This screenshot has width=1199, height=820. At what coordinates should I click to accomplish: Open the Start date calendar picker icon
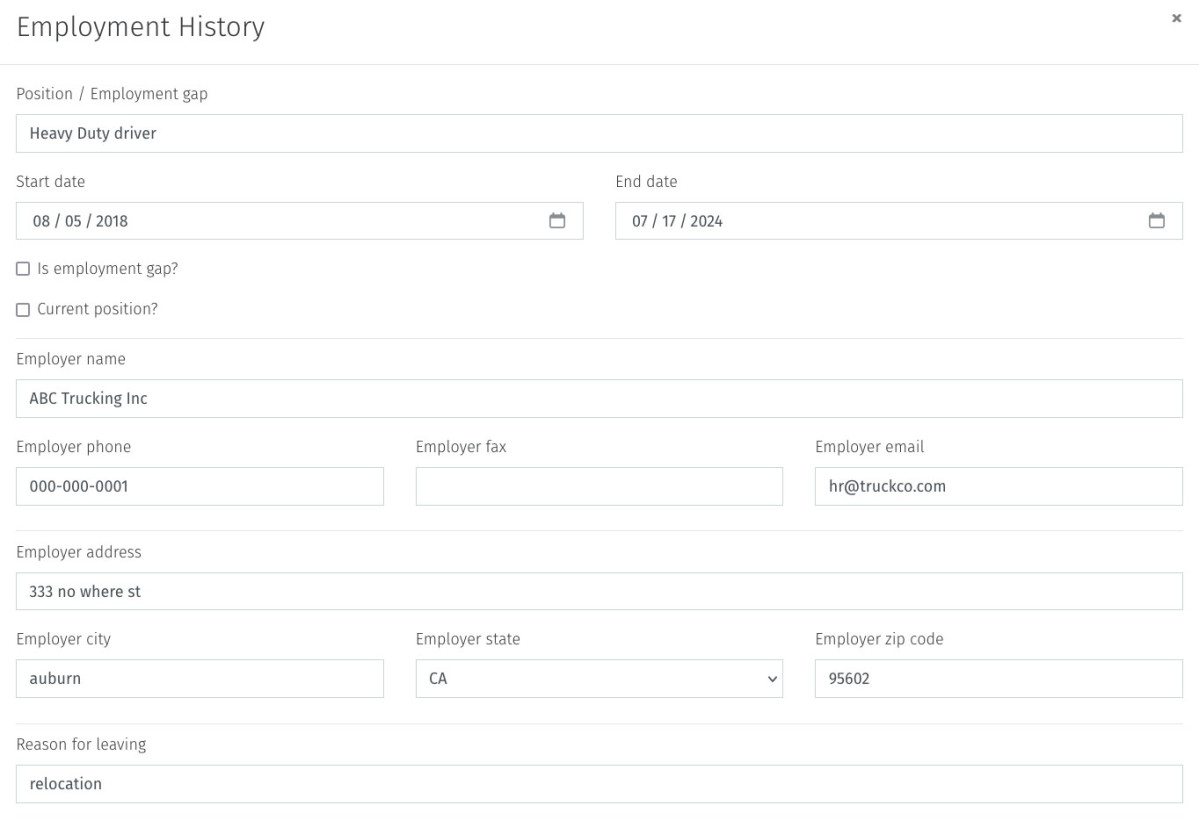558,221
